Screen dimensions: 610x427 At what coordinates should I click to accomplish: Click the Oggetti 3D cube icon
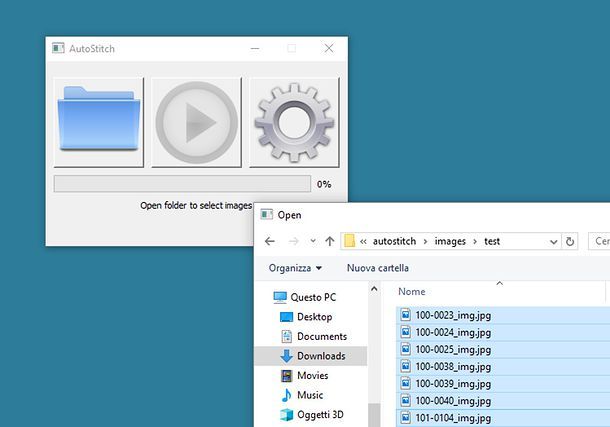tap(287, 415)
